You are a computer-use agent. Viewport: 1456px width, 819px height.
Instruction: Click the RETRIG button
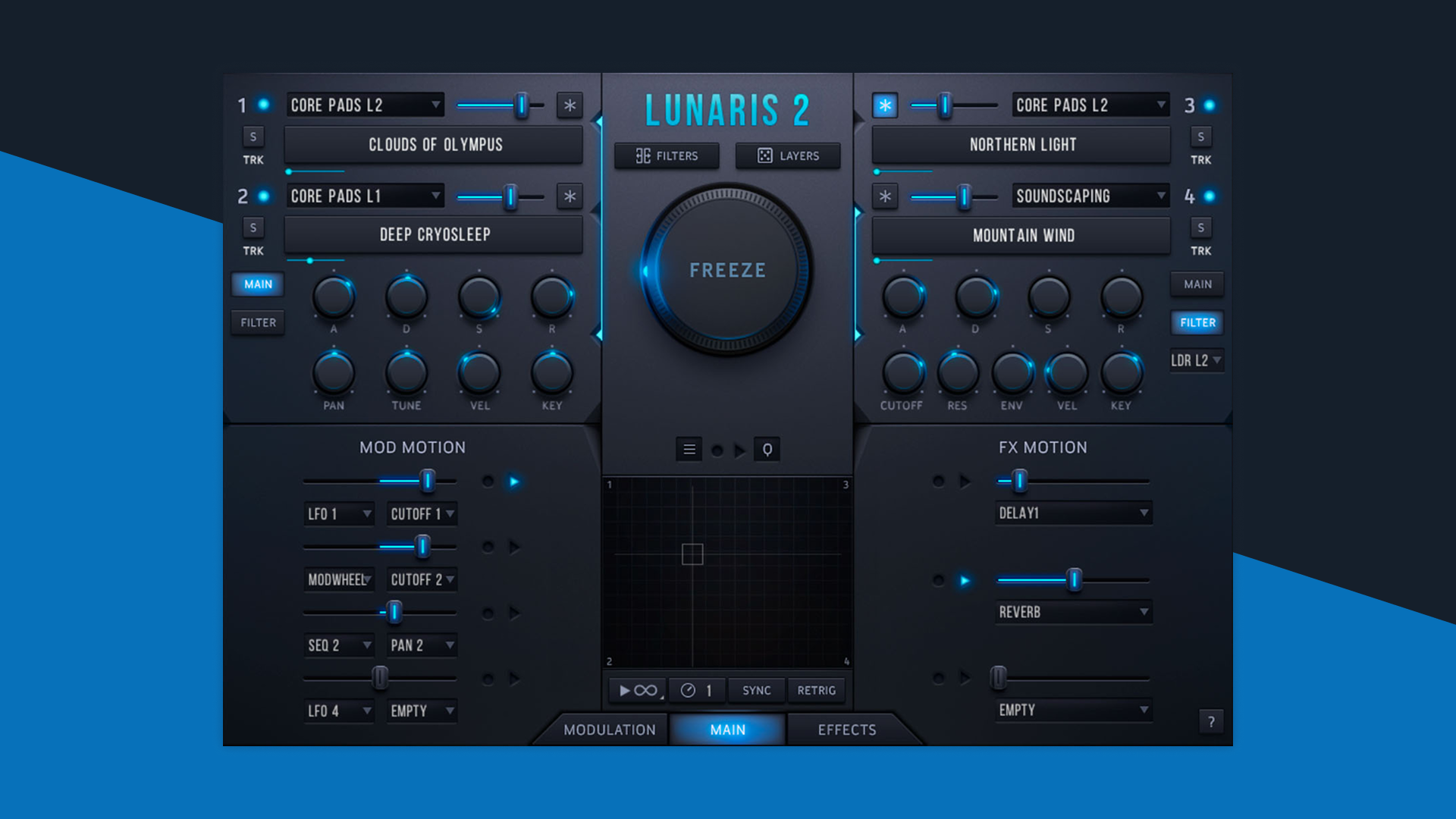point(817,690)
